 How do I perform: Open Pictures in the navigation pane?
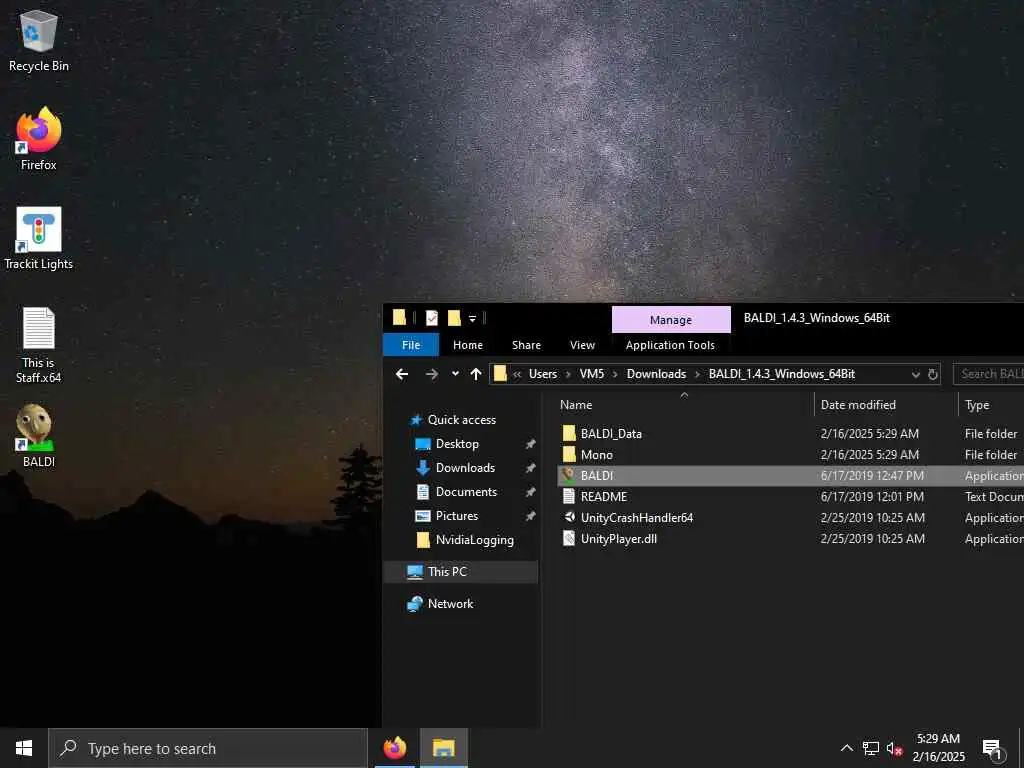[456, 516]
